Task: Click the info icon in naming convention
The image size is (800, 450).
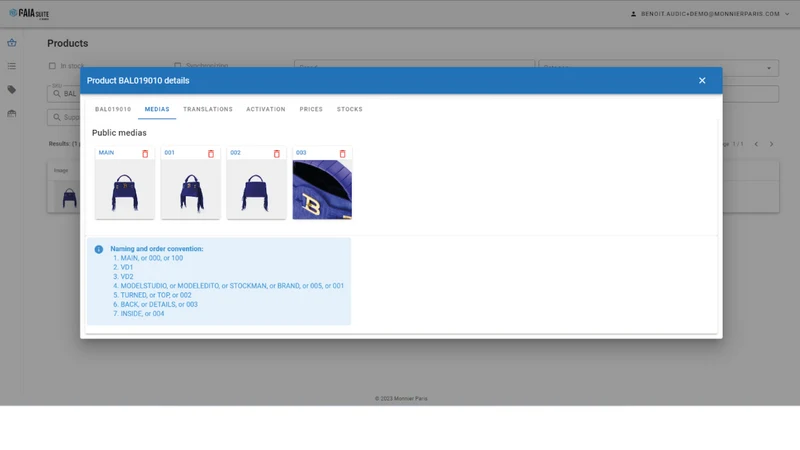Action: [99, 249]
